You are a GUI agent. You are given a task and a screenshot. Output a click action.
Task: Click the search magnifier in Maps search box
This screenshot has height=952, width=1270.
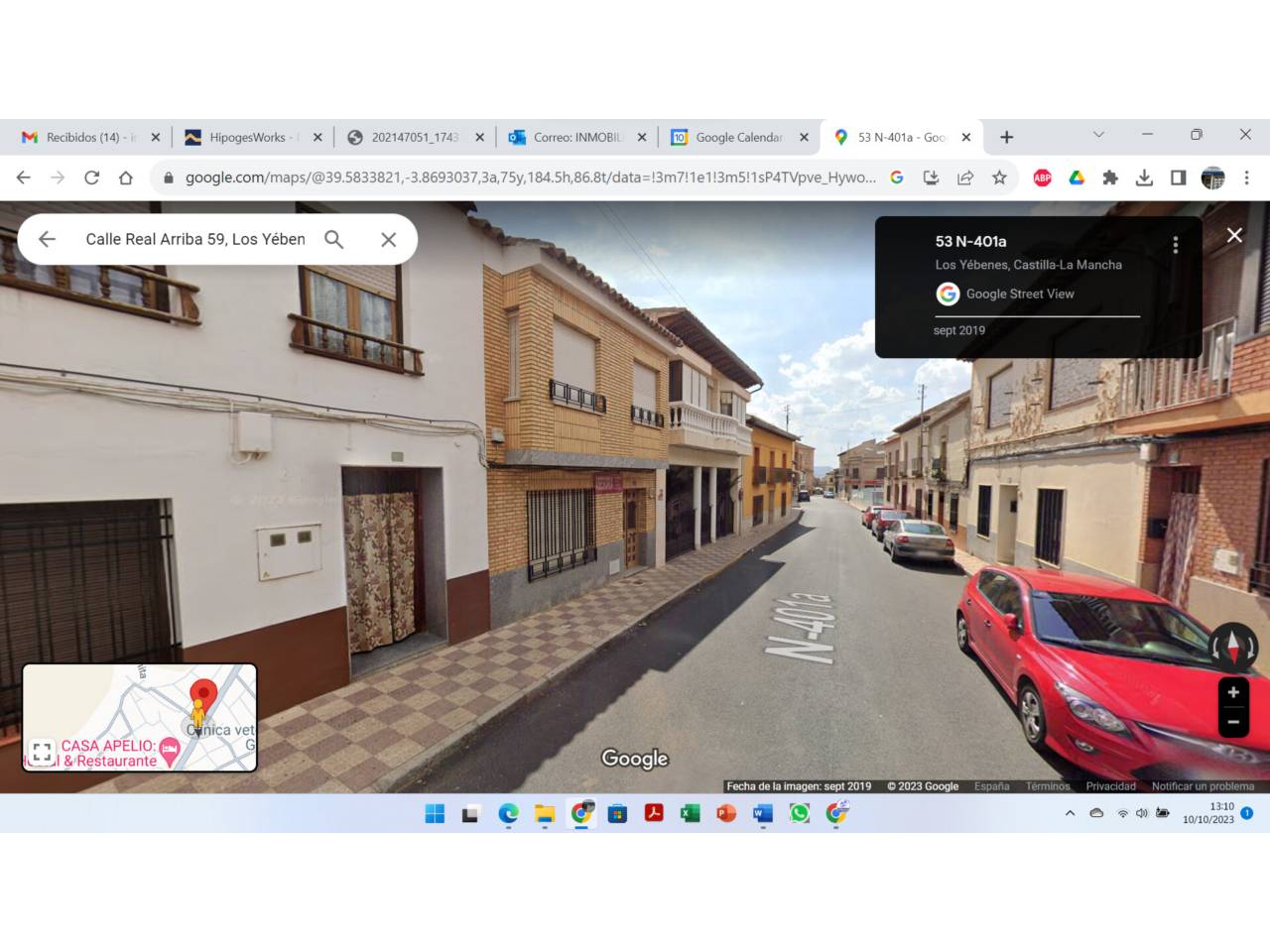tap(334, 239)
